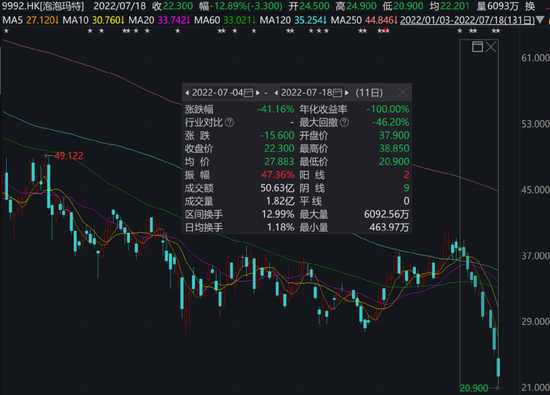Click 49.122 high price marker
The height and width of the screenshot is (395, 550).
pyautogui.click(x=68, y=156)
